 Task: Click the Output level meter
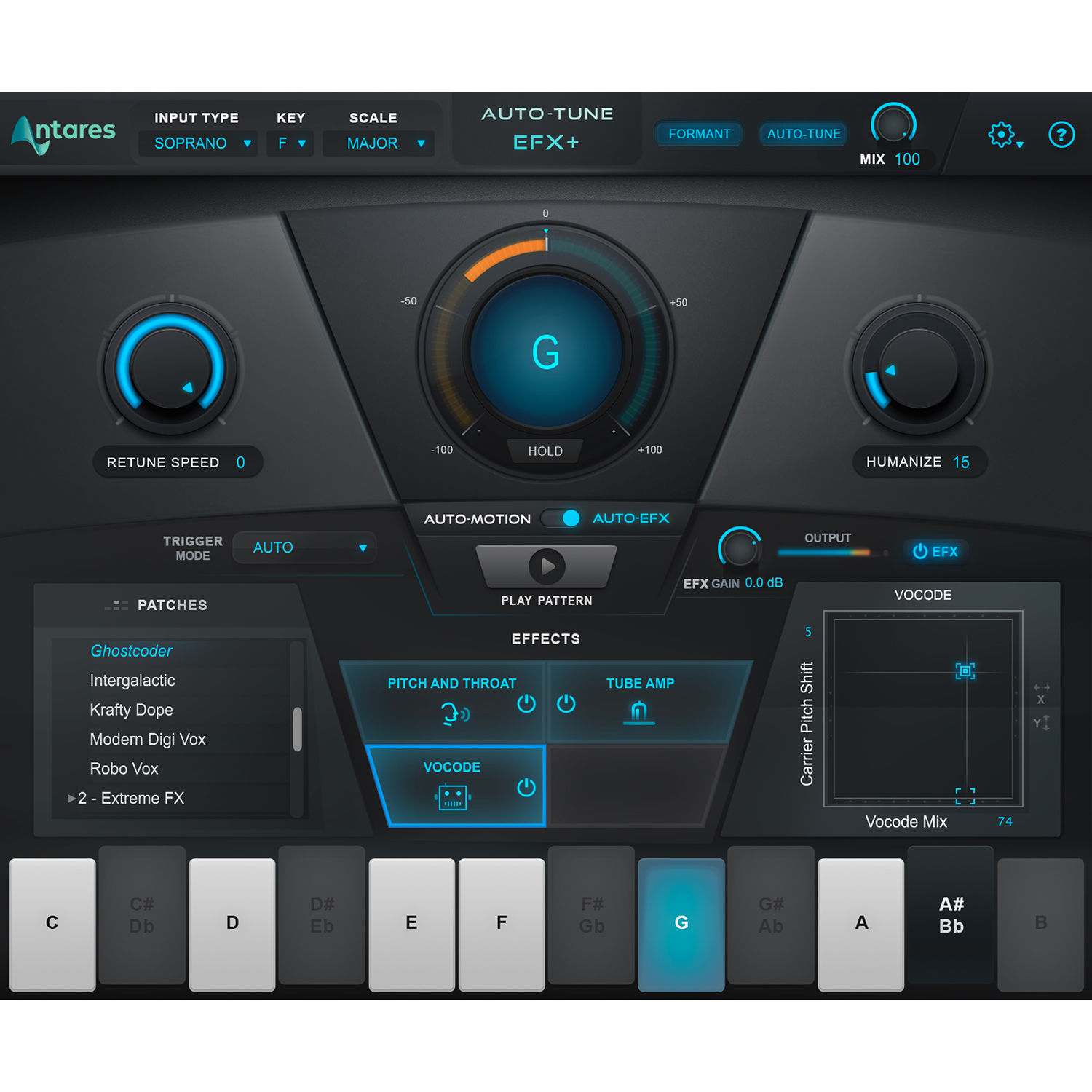coord(833,553)
